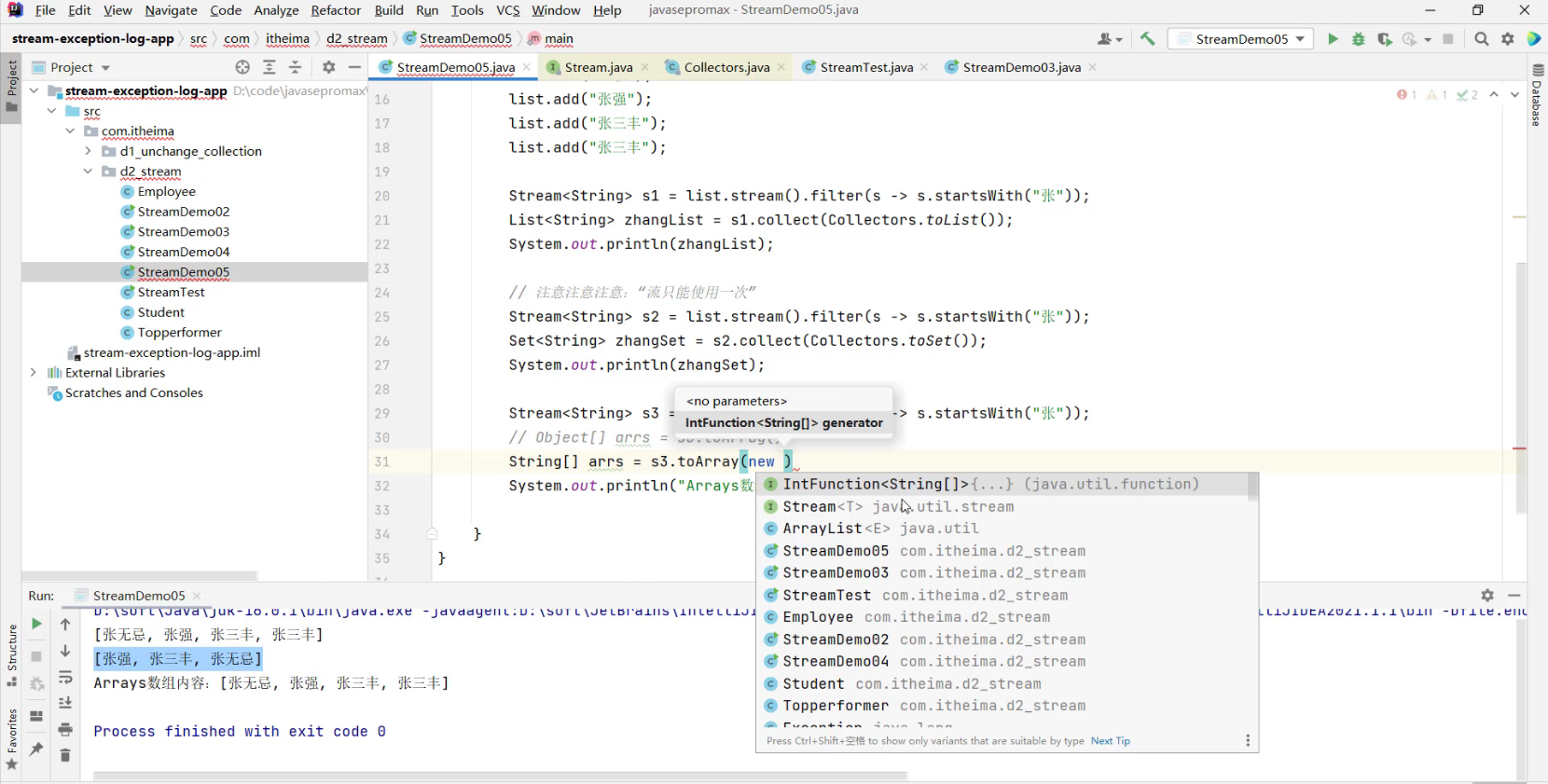1548x784 pixels.
Task: Expand External Libraries node
Action: click(x=35, y=373)
